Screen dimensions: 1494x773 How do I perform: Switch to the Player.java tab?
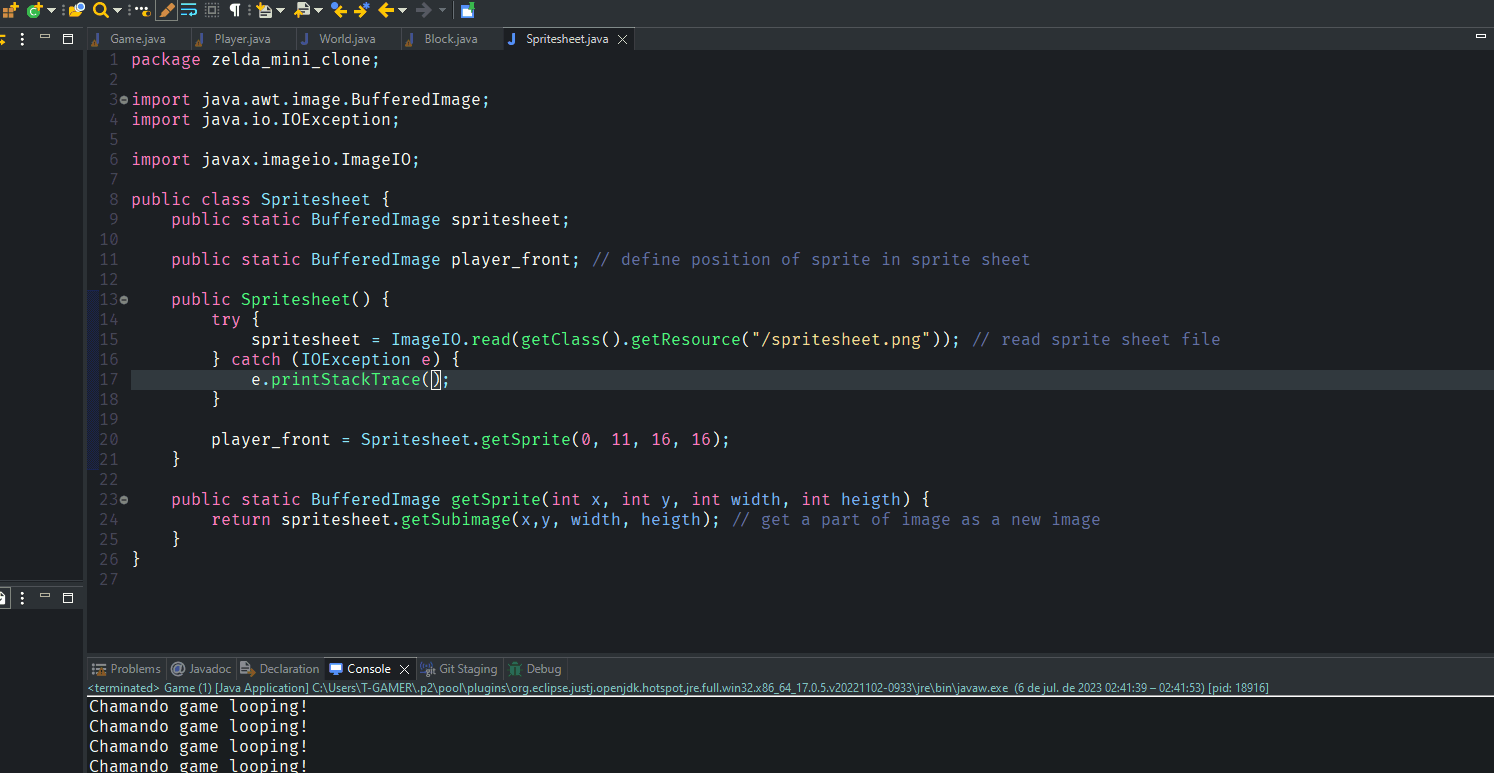coord(242,39)
